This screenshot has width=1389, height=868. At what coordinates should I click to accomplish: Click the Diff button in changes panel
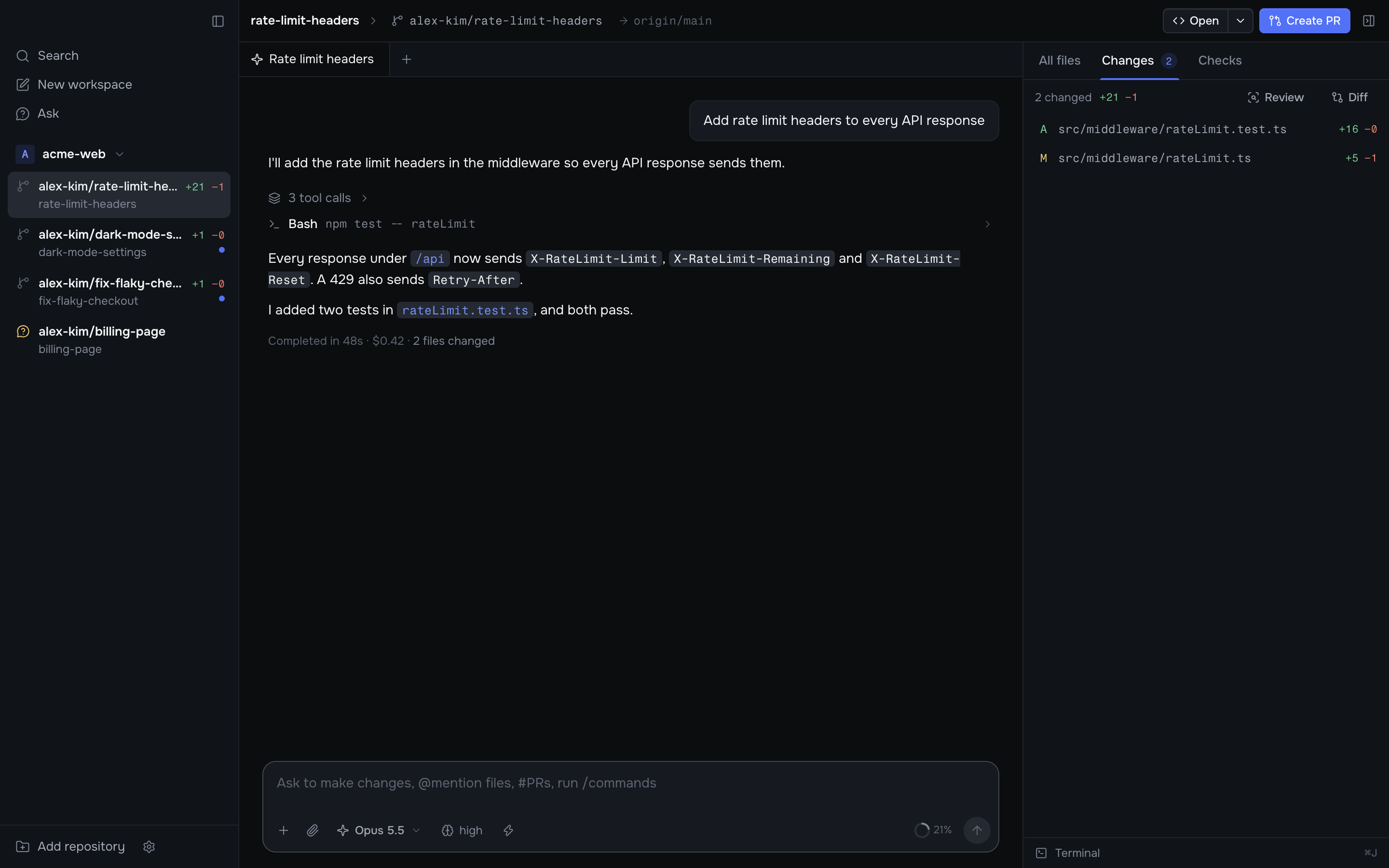click(x=1349, y=97)
